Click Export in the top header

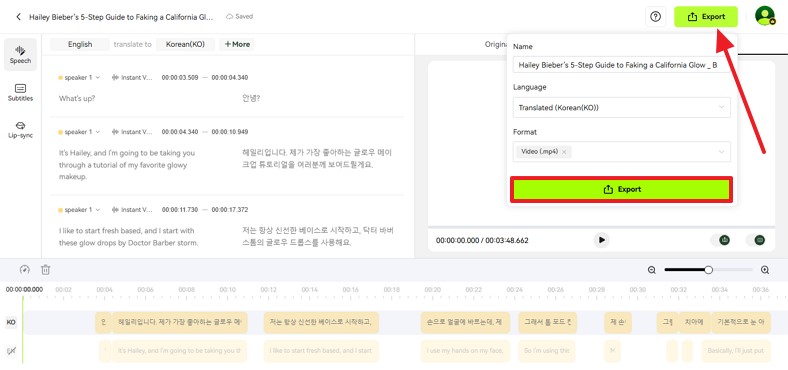706,17
